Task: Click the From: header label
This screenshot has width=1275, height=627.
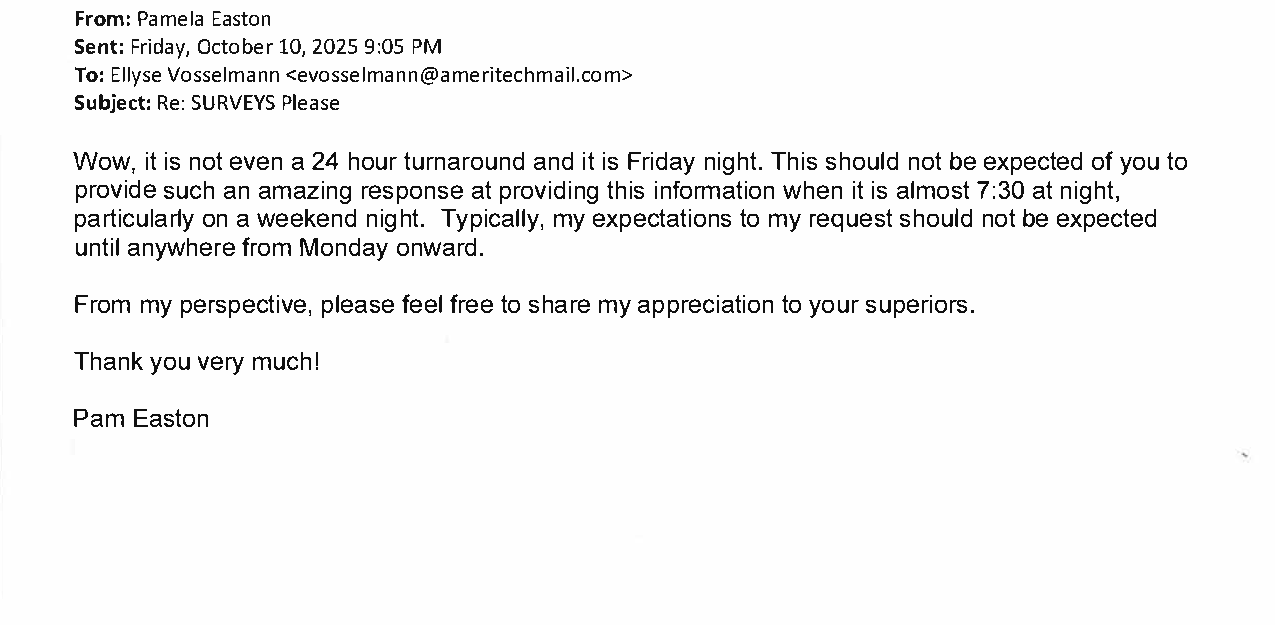Action: [102, 19]
